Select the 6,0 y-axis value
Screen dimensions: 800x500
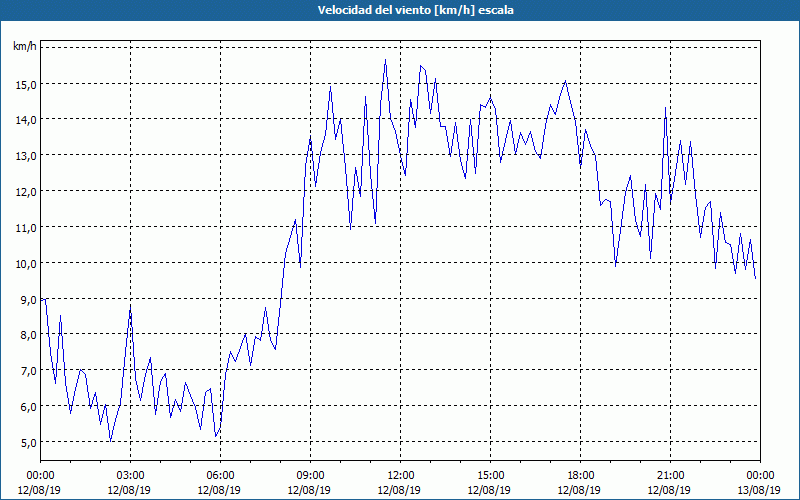point(28,407)
